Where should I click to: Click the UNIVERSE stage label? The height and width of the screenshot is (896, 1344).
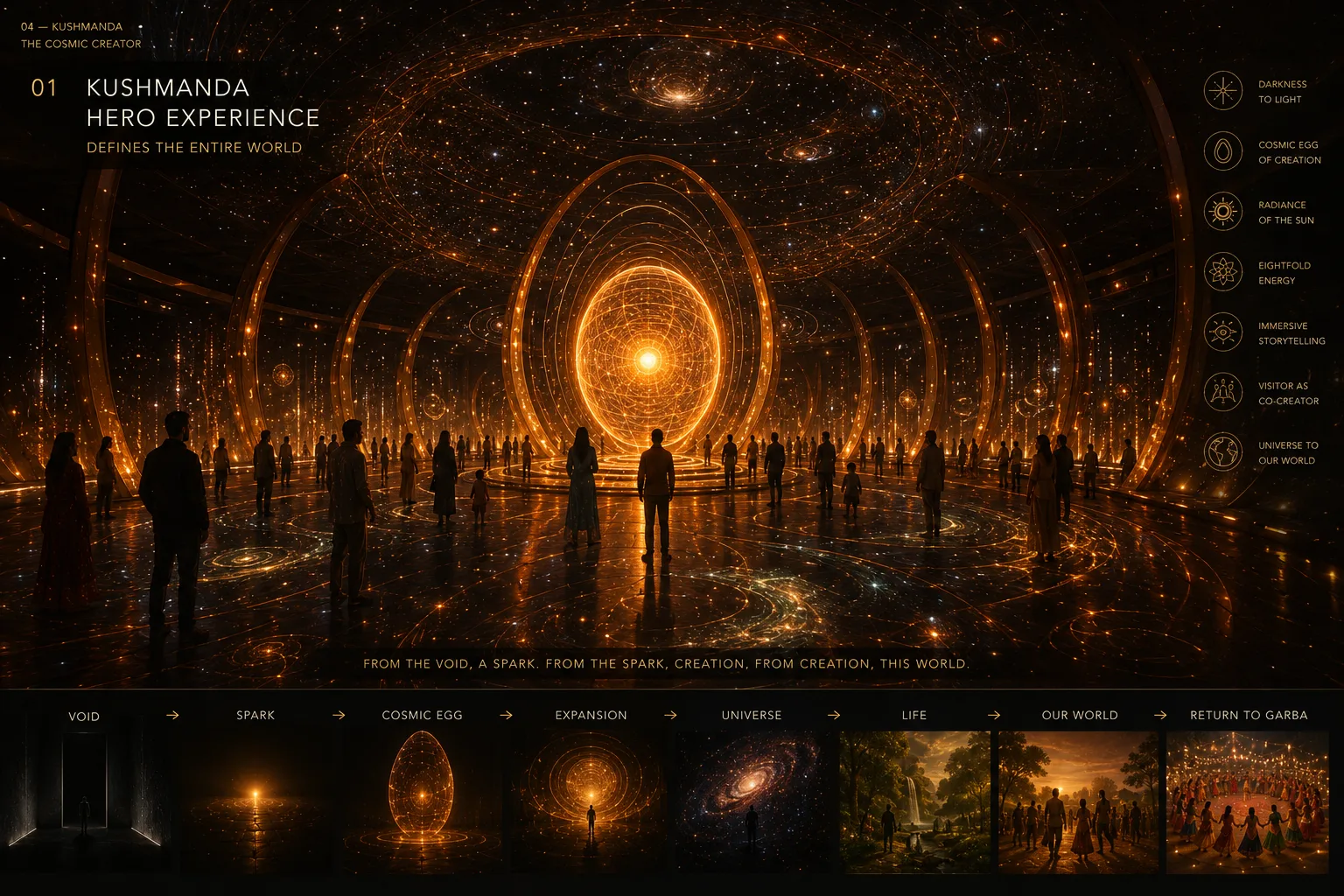[752, 715]
